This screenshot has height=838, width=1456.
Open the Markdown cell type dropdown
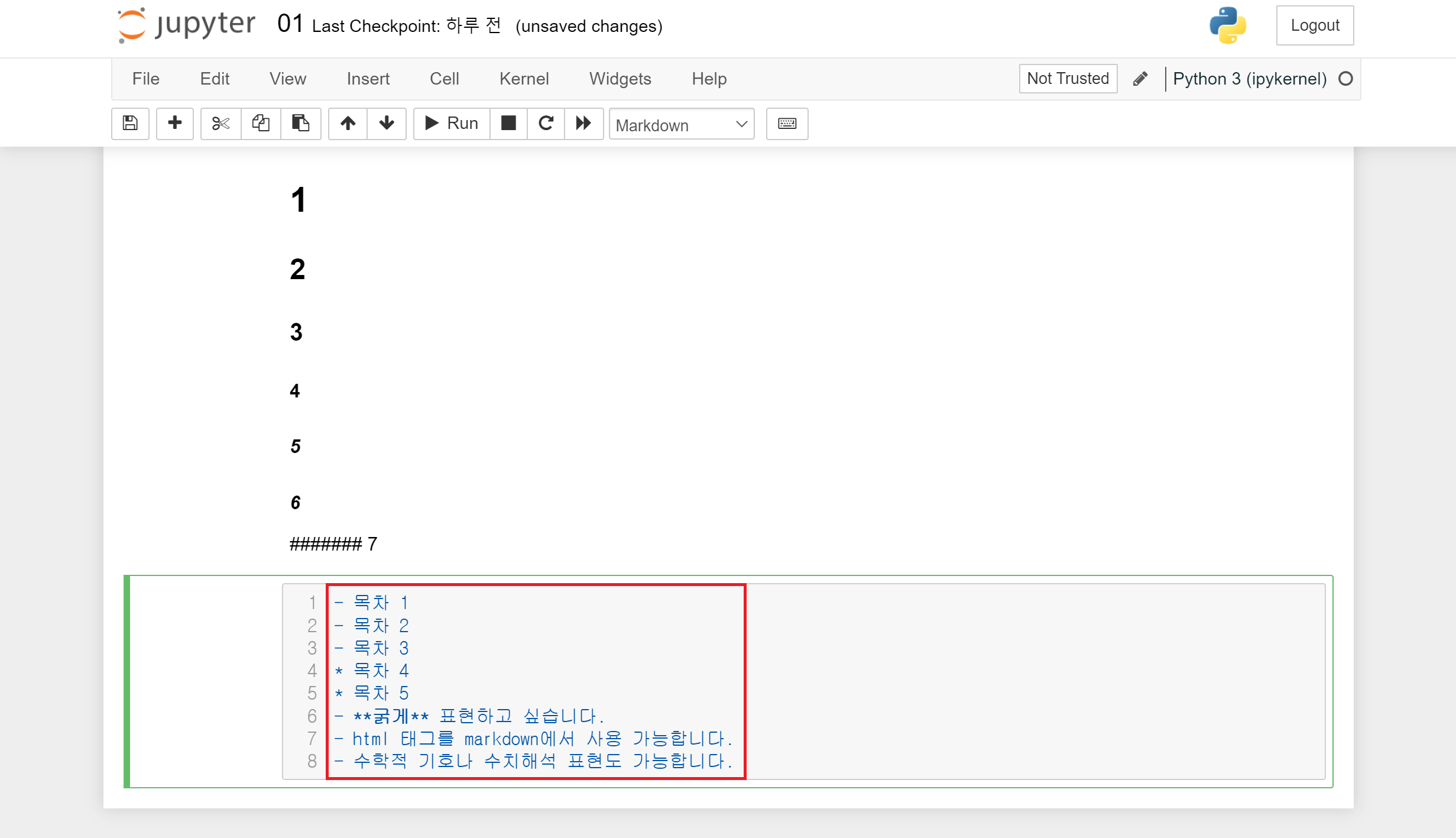(681, 124)
